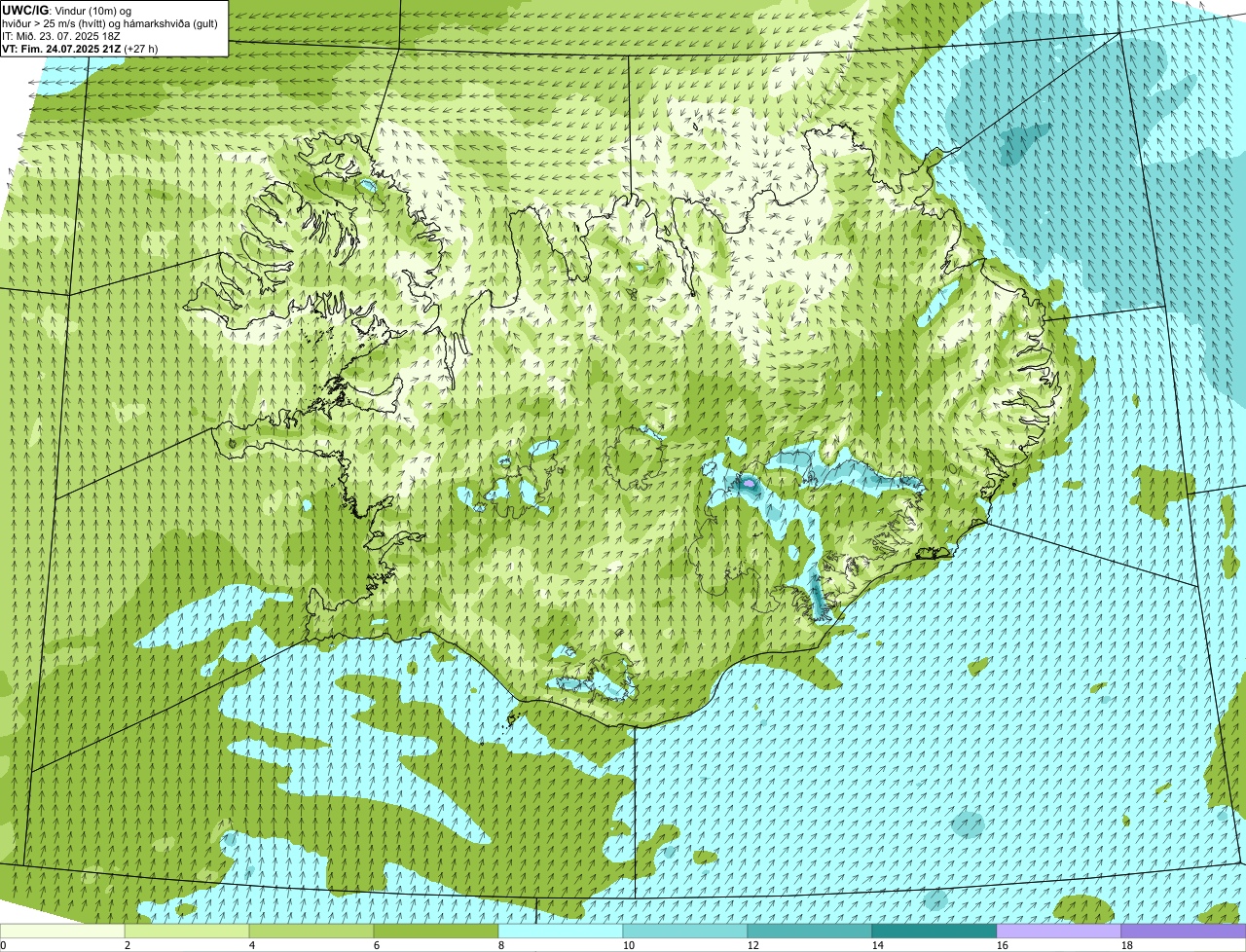
Task: Click the legend scale label "2"
Action: tap(128, 945)
